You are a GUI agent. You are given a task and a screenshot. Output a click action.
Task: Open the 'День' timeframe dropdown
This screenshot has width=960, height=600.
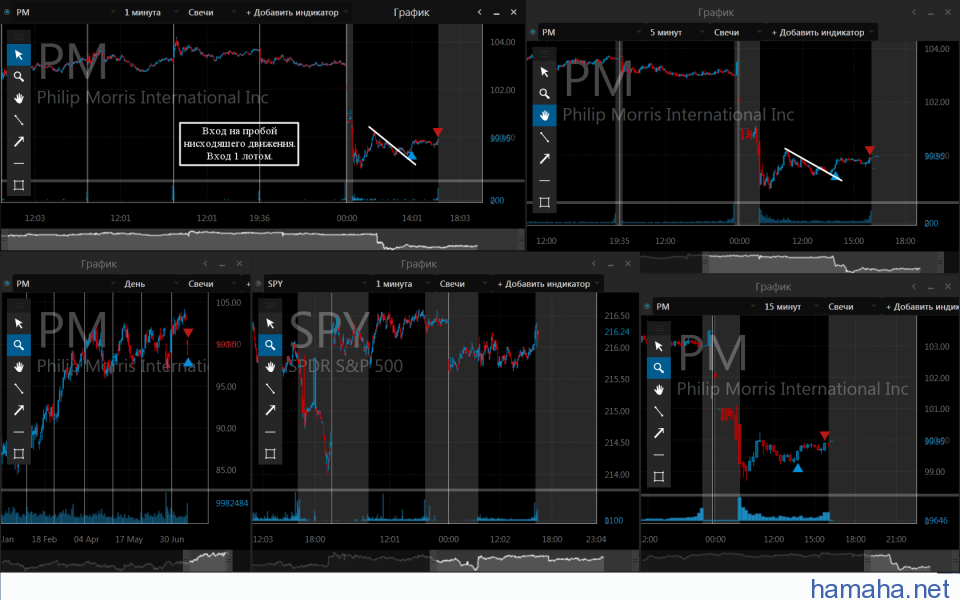[149, 284]
